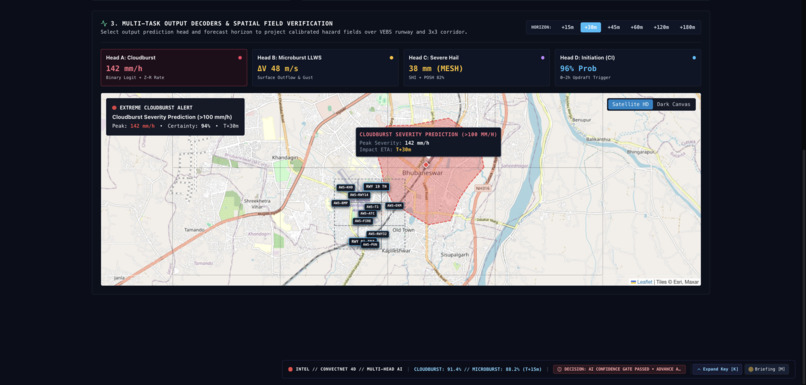Image resolution: width=806 pixels, height=385 pixels.
Task: Click the AWS-T1 station marker
Action: coord(373,207)
